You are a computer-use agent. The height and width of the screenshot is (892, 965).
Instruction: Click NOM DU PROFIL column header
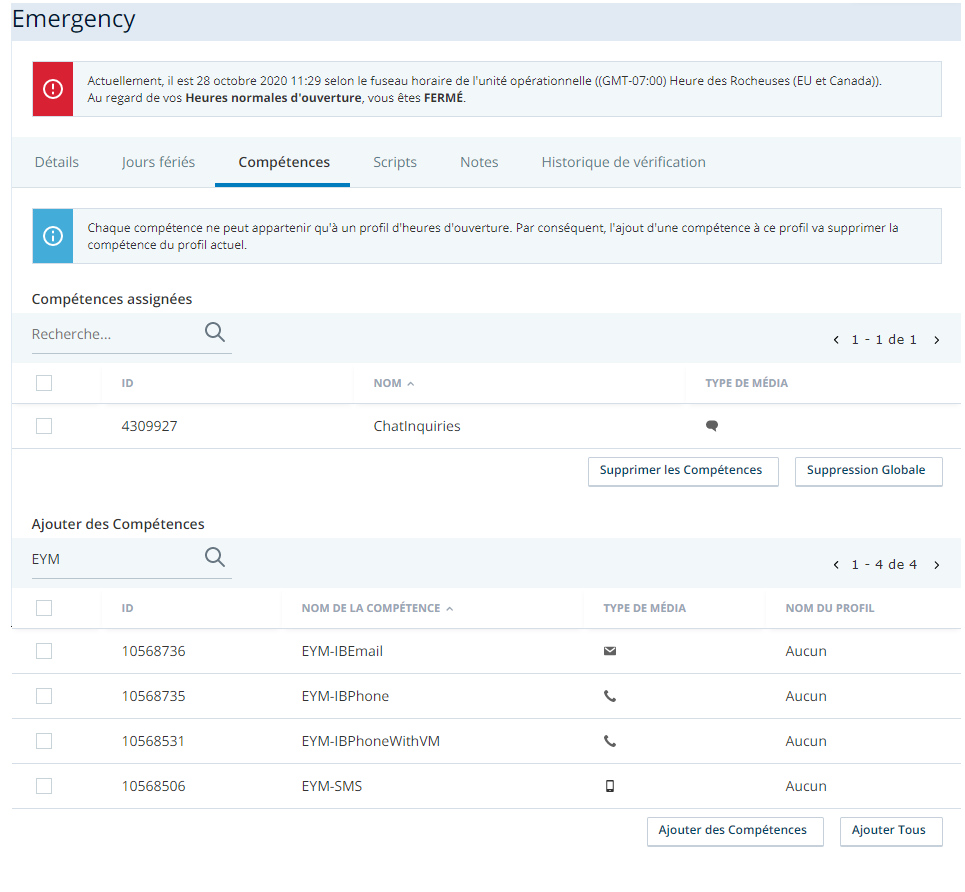(830, 608)
